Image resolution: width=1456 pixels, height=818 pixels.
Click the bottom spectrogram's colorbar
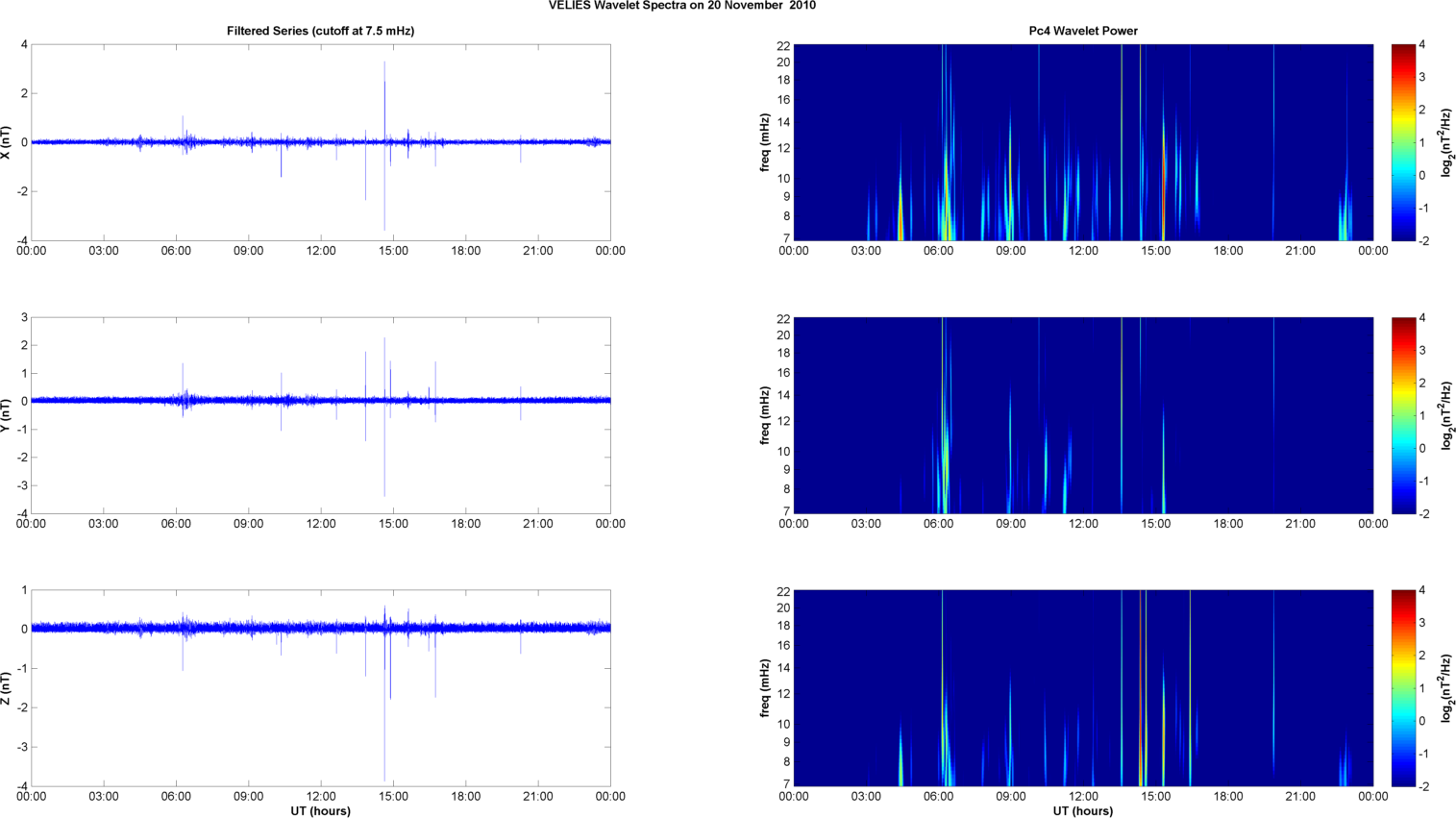point(1403,688)
